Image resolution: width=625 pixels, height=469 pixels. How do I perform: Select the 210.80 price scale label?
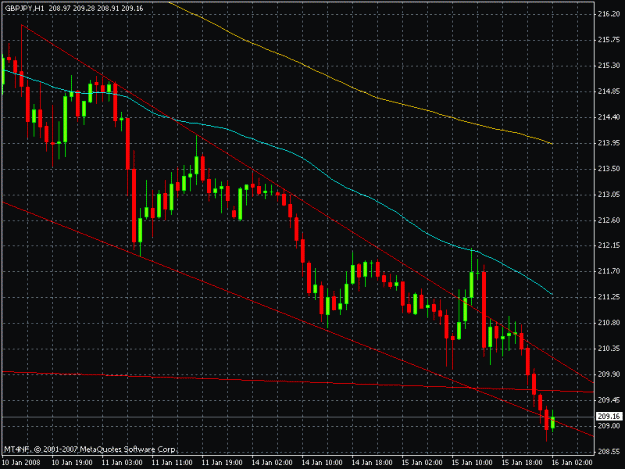[x=609, y=322]
